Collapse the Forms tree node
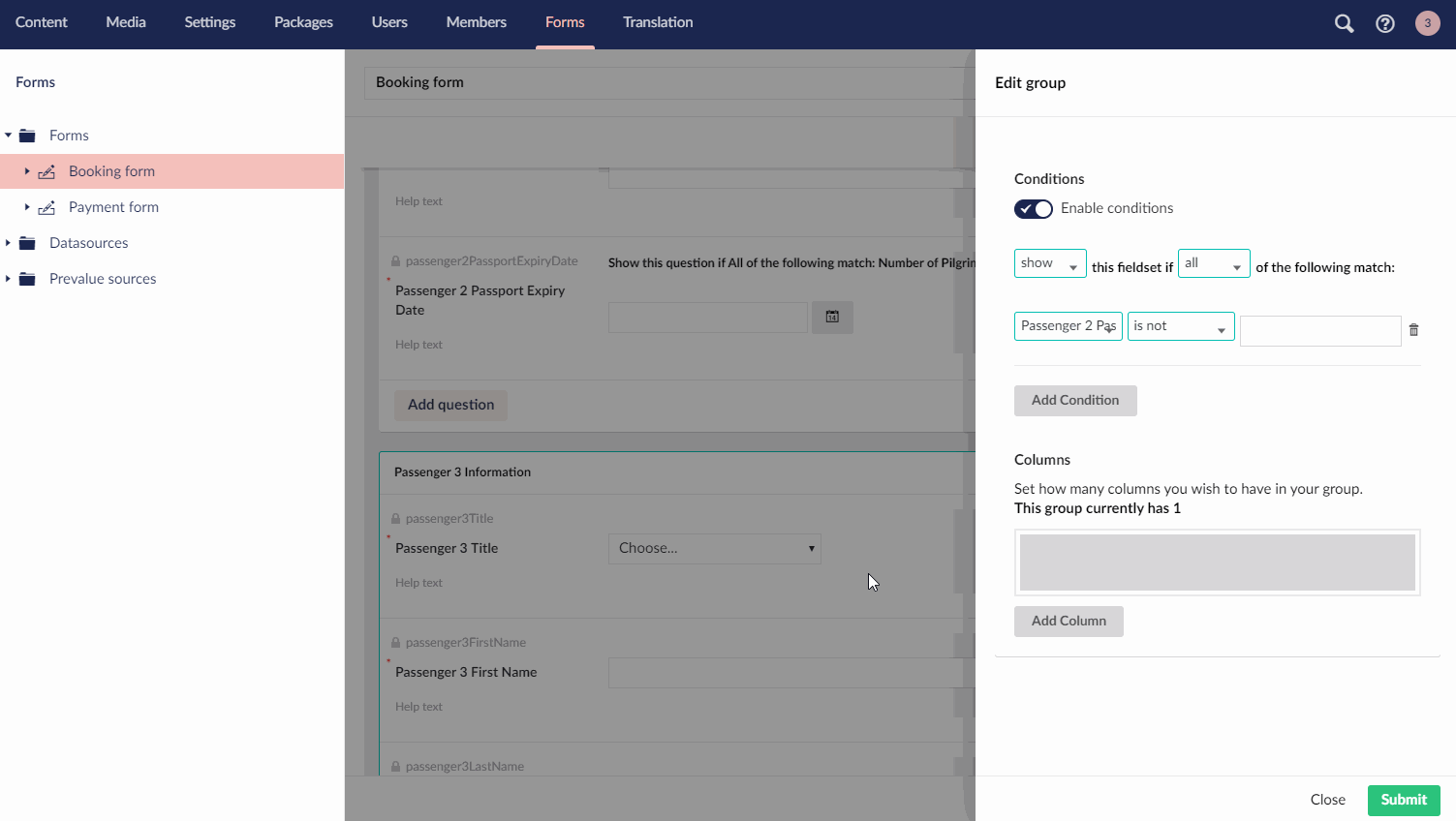Viewport: 1456px width, 821px height. click(x=8, y=135)
